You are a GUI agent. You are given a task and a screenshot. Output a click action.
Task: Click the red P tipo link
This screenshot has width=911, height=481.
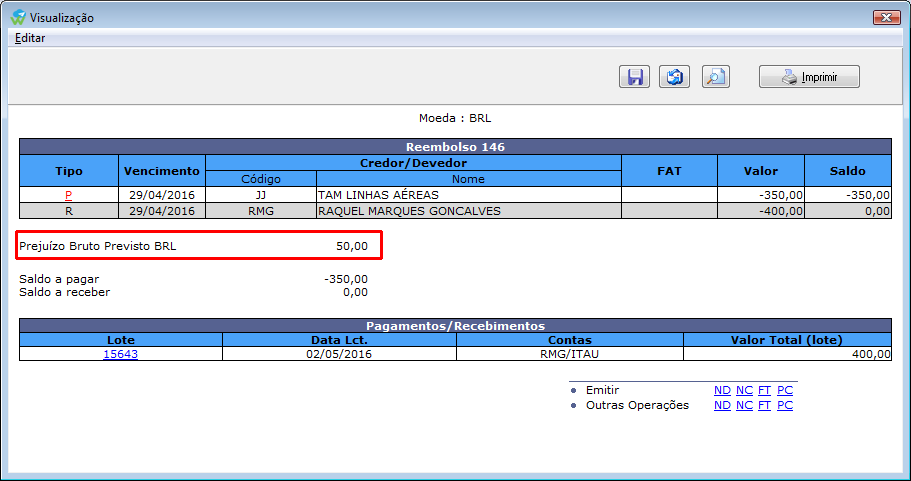click(69, 195)
